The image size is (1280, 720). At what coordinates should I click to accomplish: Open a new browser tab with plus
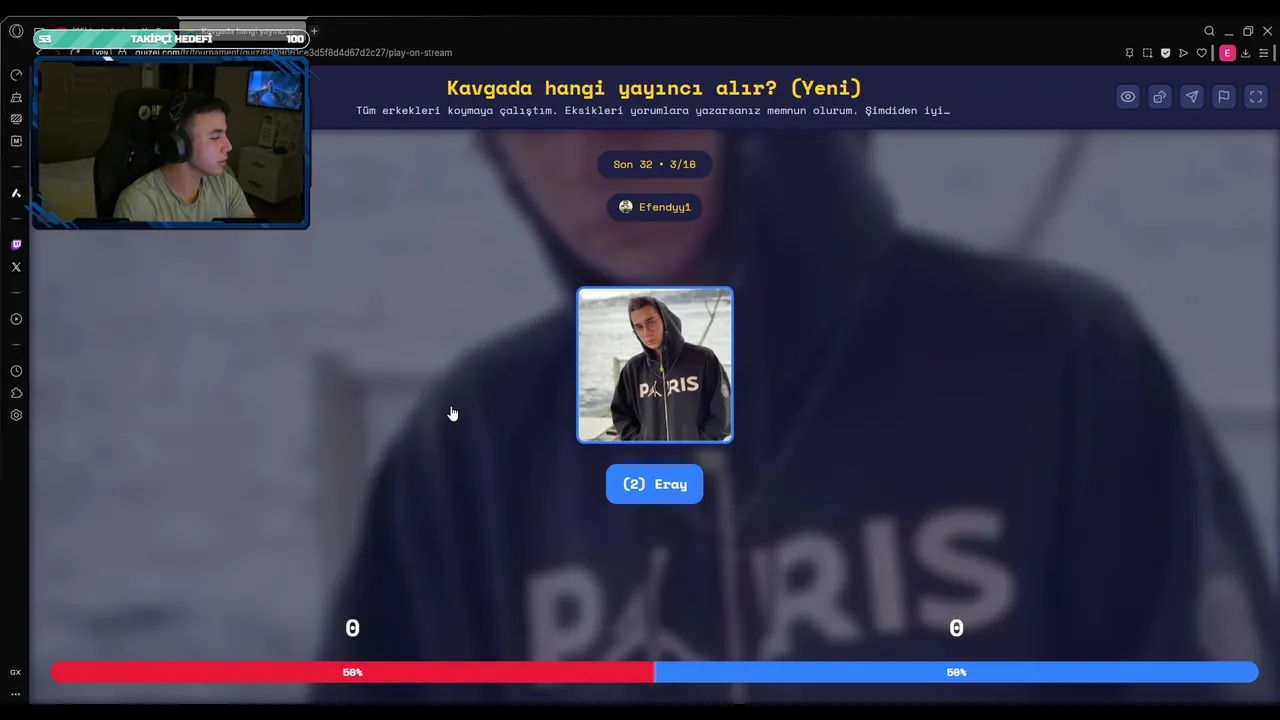tap(314, 31)
